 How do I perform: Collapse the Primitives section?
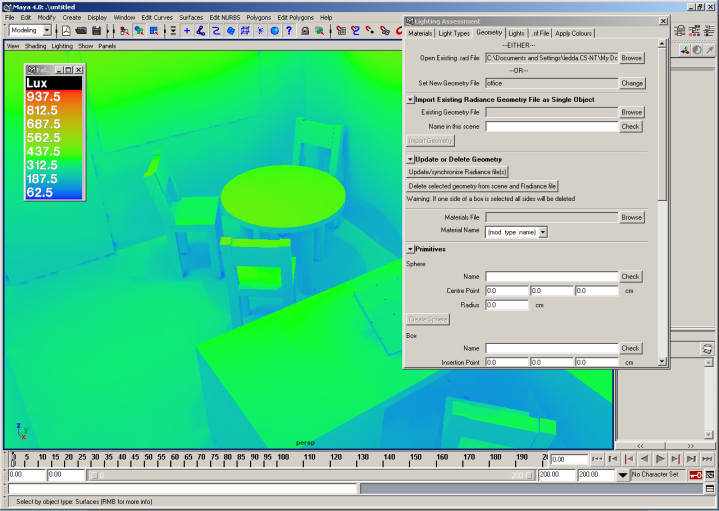410,249
